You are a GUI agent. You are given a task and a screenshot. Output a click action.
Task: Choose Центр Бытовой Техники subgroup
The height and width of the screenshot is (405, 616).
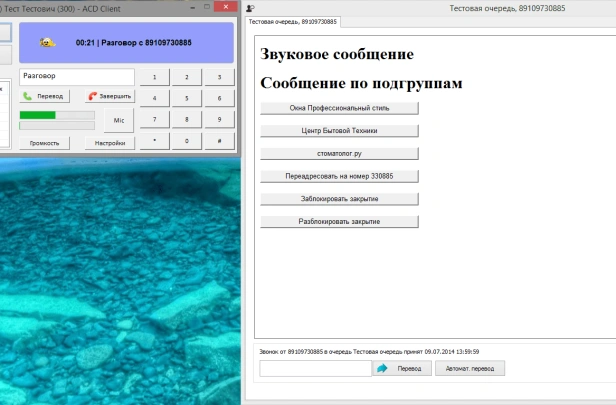click(339, 130)
